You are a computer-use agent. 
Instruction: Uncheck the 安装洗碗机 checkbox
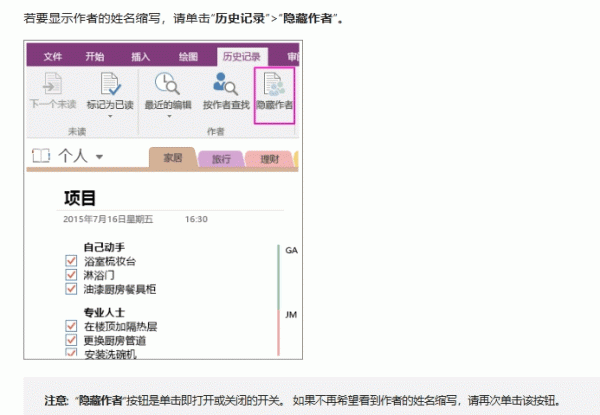[x=71, y=352]
